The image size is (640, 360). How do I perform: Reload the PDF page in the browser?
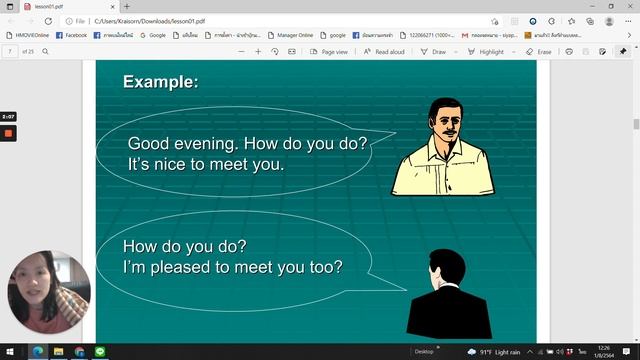tap(48, 21)
